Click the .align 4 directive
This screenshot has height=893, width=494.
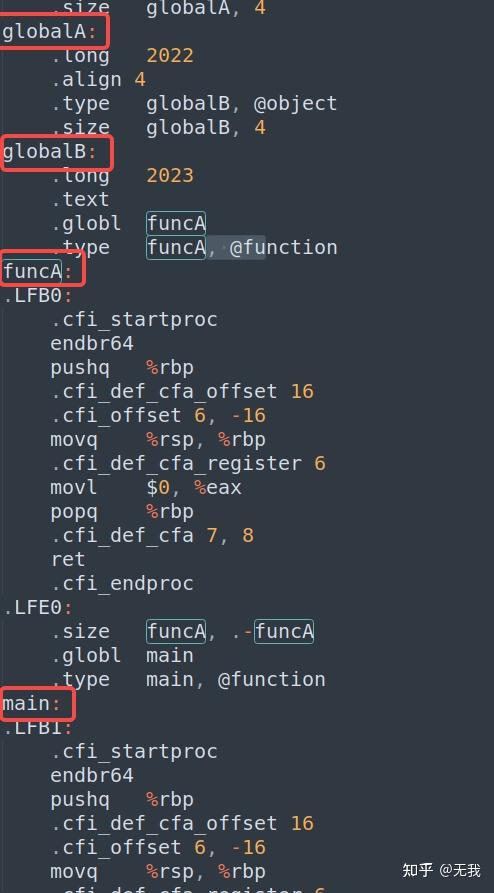tap(98, 80)
